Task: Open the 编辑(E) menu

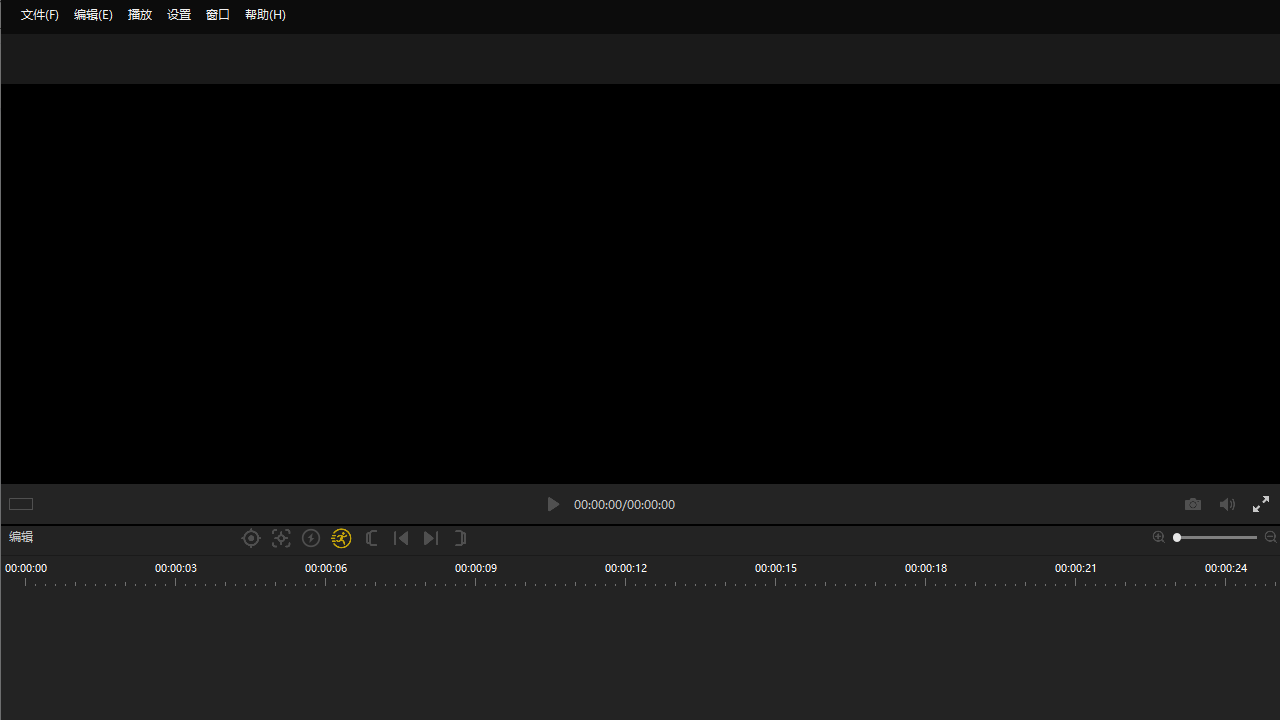Action: pos(93,15)
